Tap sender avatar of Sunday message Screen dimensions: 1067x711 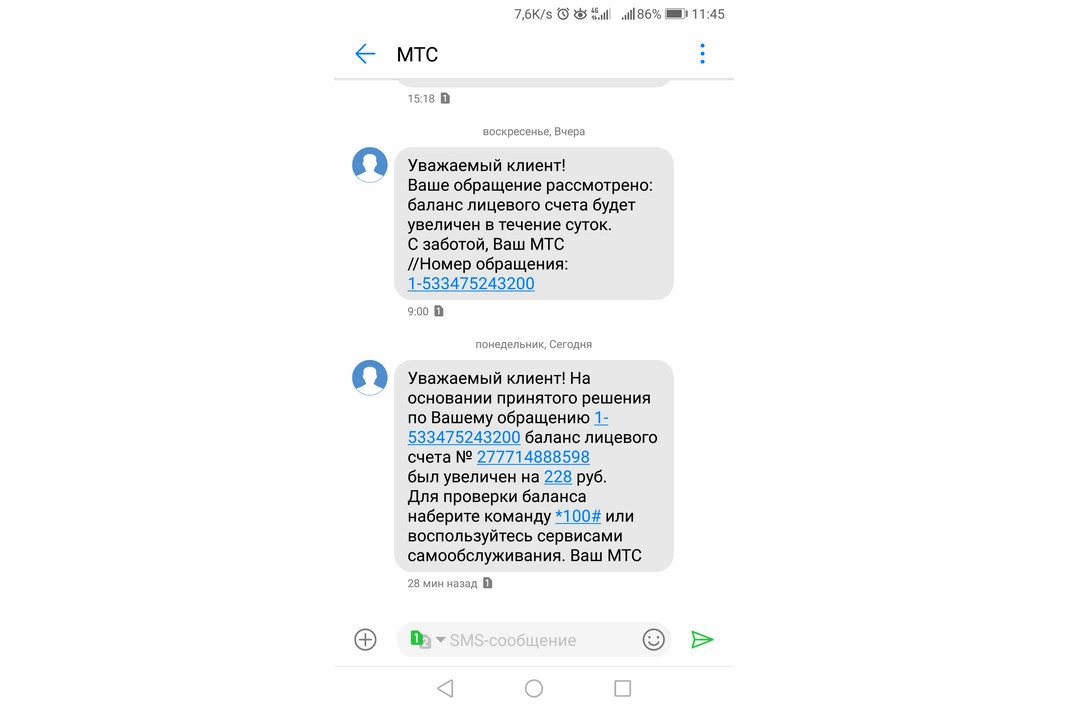click(x=370, y=165)
